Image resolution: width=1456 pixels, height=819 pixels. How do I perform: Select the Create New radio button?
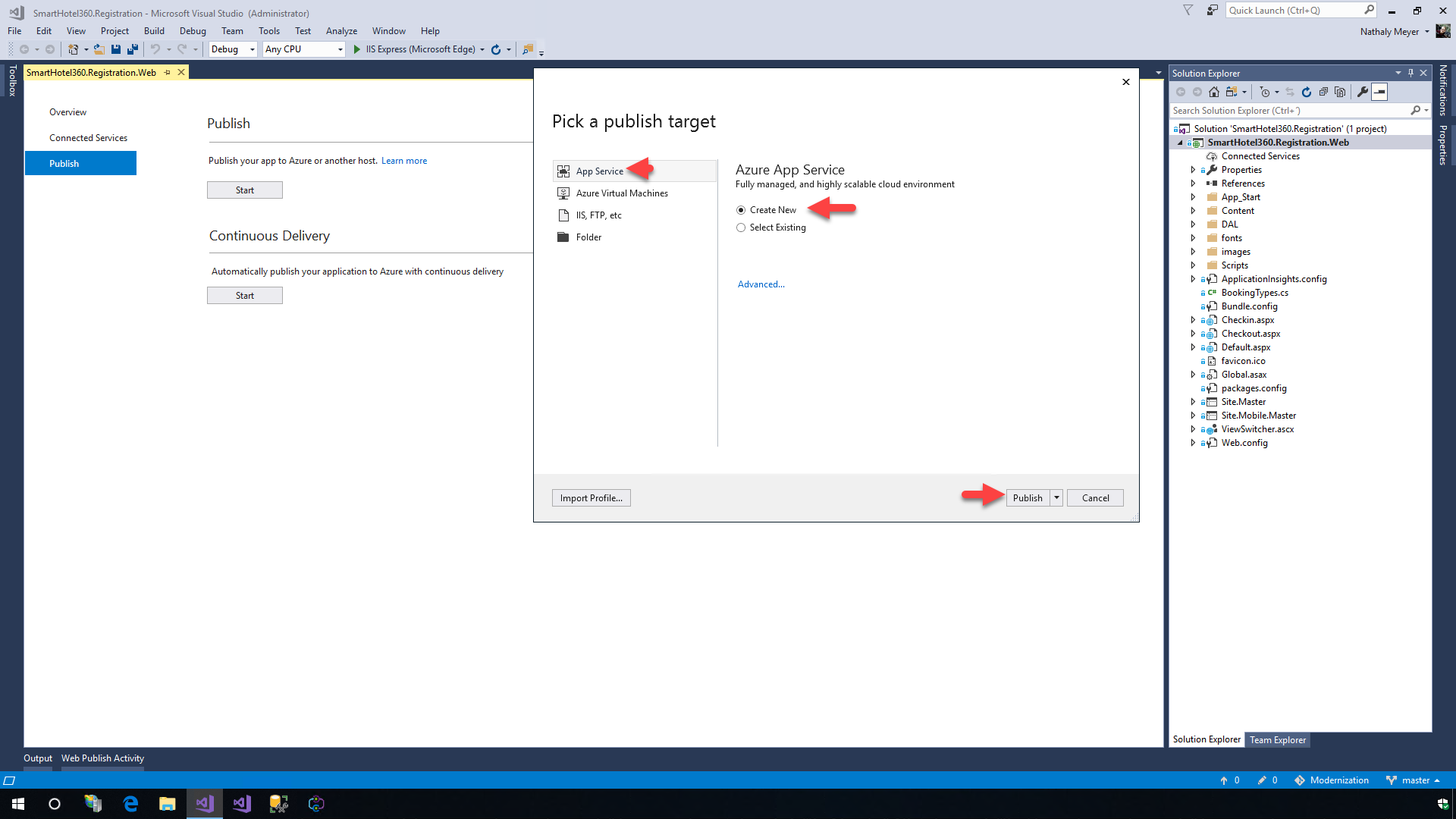(741, 210)
